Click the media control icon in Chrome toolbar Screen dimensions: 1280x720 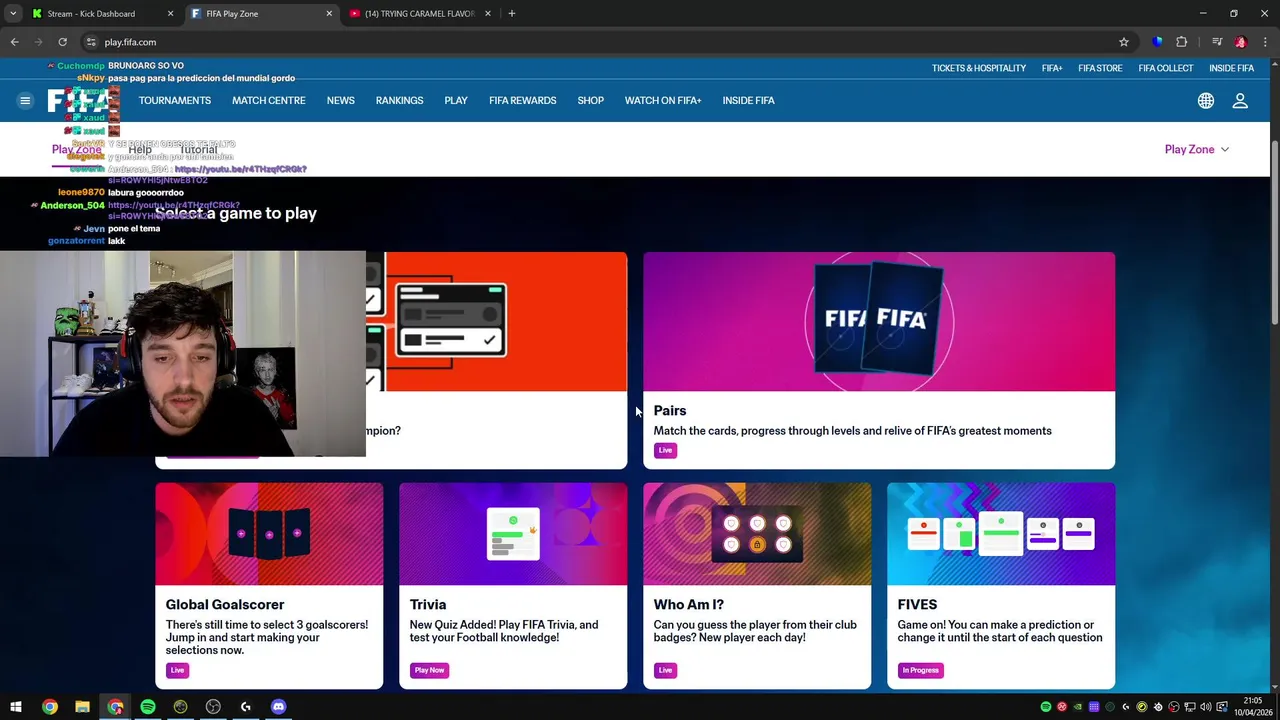click(1217, 42)
